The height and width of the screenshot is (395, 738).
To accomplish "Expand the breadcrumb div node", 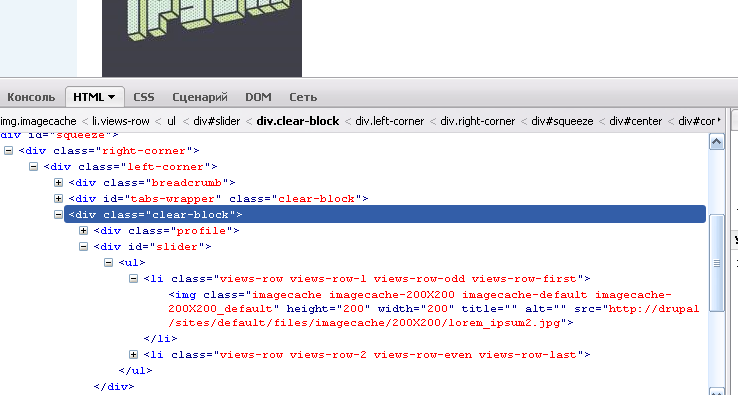I will (58, 183).
